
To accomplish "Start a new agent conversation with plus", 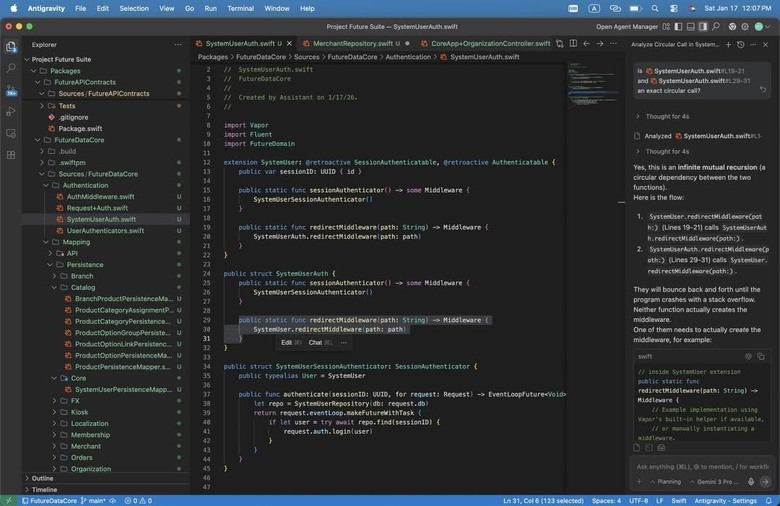I will coord(728,45).
